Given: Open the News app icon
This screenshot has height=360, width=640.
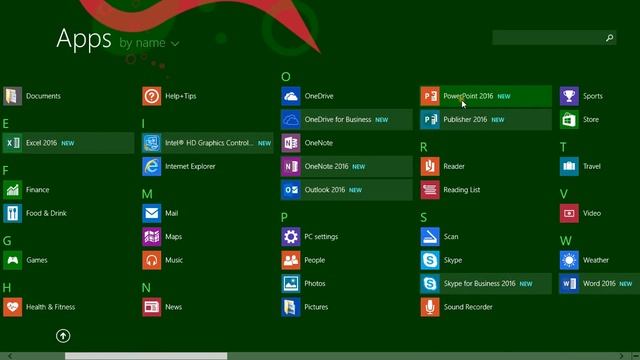Looking at the screenshot, I should point(151,307).
